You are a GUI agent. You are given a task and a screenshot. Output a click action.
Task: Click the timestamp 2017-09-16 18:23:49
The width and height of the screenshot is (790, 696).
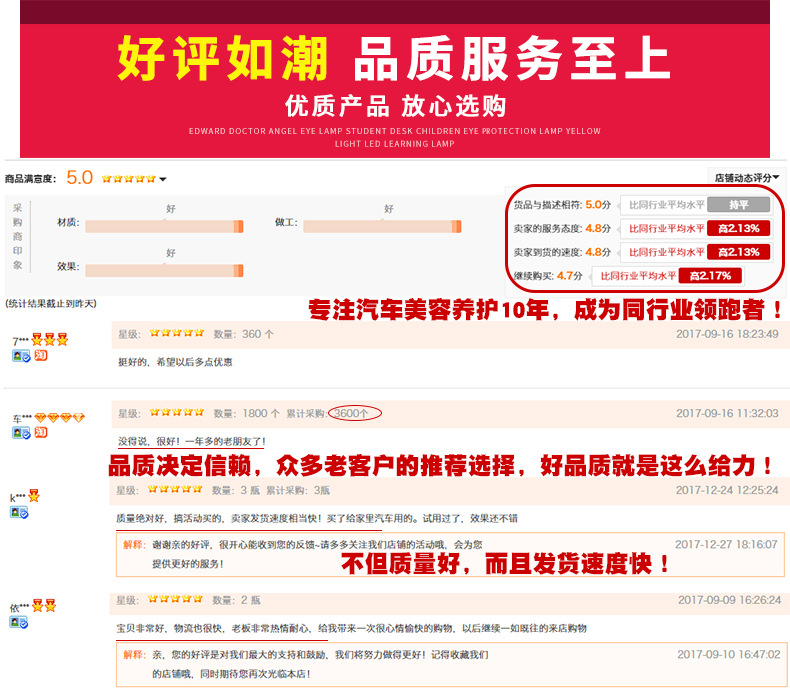pos(727,334)
